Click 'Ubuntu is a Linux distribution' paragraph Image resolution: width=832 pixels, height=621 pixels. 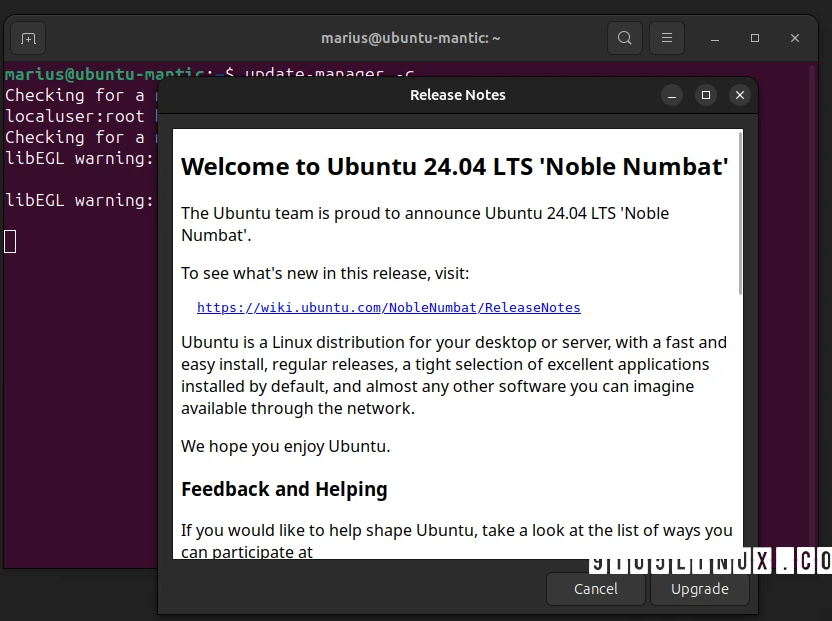454,375
